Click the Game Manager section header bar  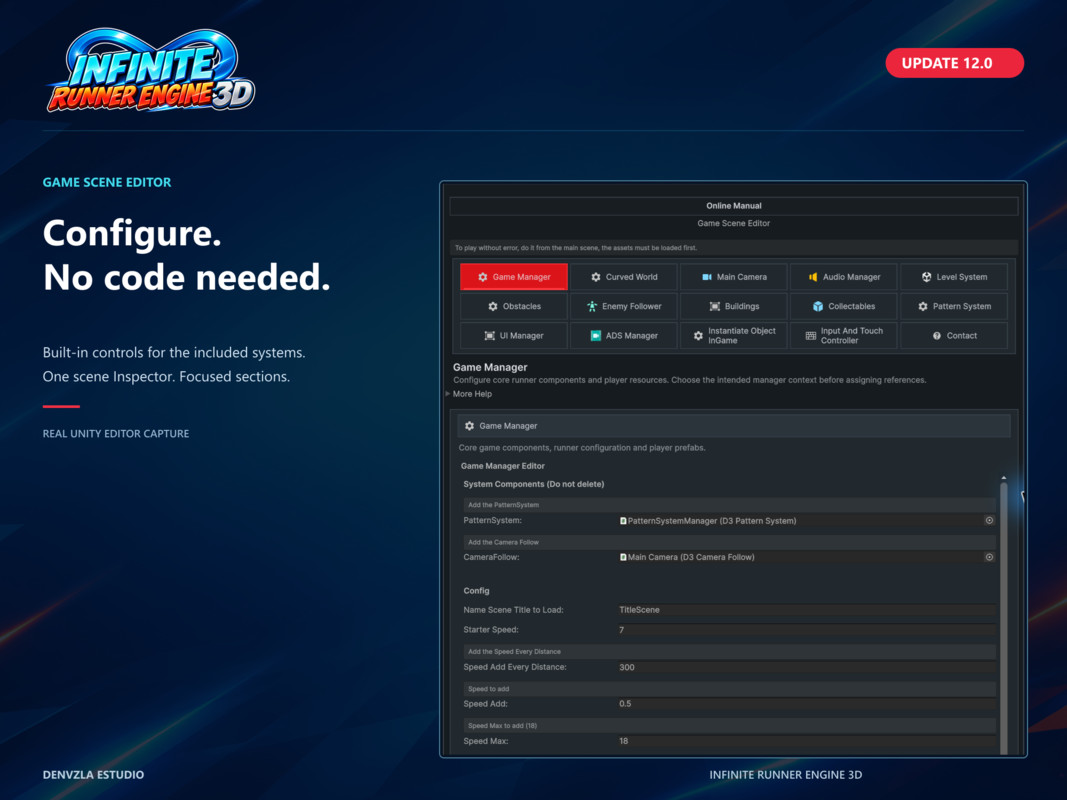pos(734,426)
